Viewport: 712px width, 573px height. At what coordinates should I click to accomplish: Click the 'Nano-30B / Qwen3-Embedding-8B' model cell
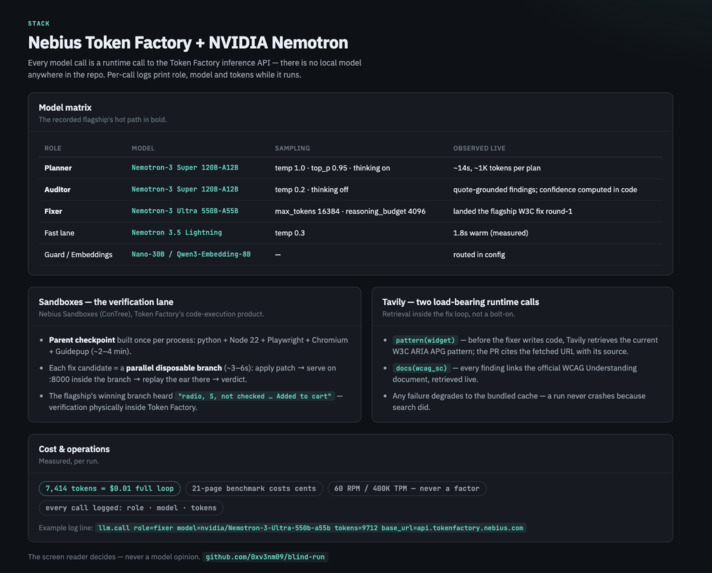point(191,254)
